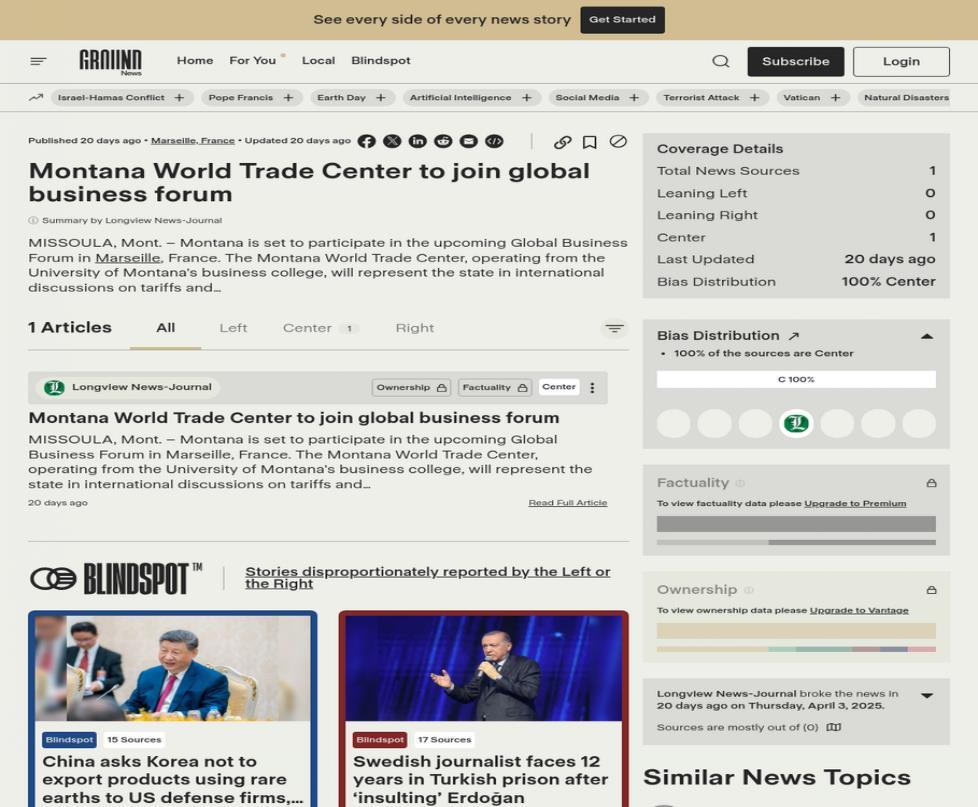
Task: Click the Bias Distribution arrow icon
Action: coord(793,336)
